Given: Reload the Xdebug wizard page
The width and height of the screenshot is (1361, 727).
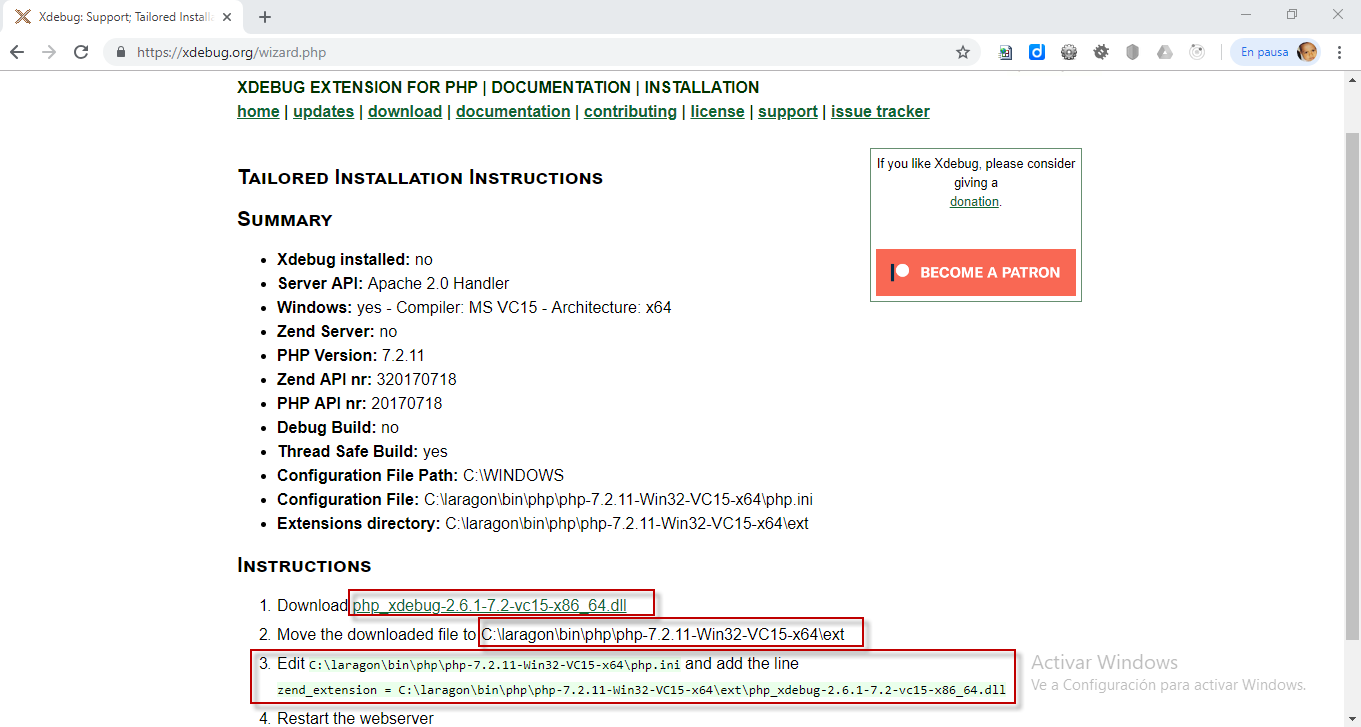Looking at the screenshot, I should (x=81, y=52).
